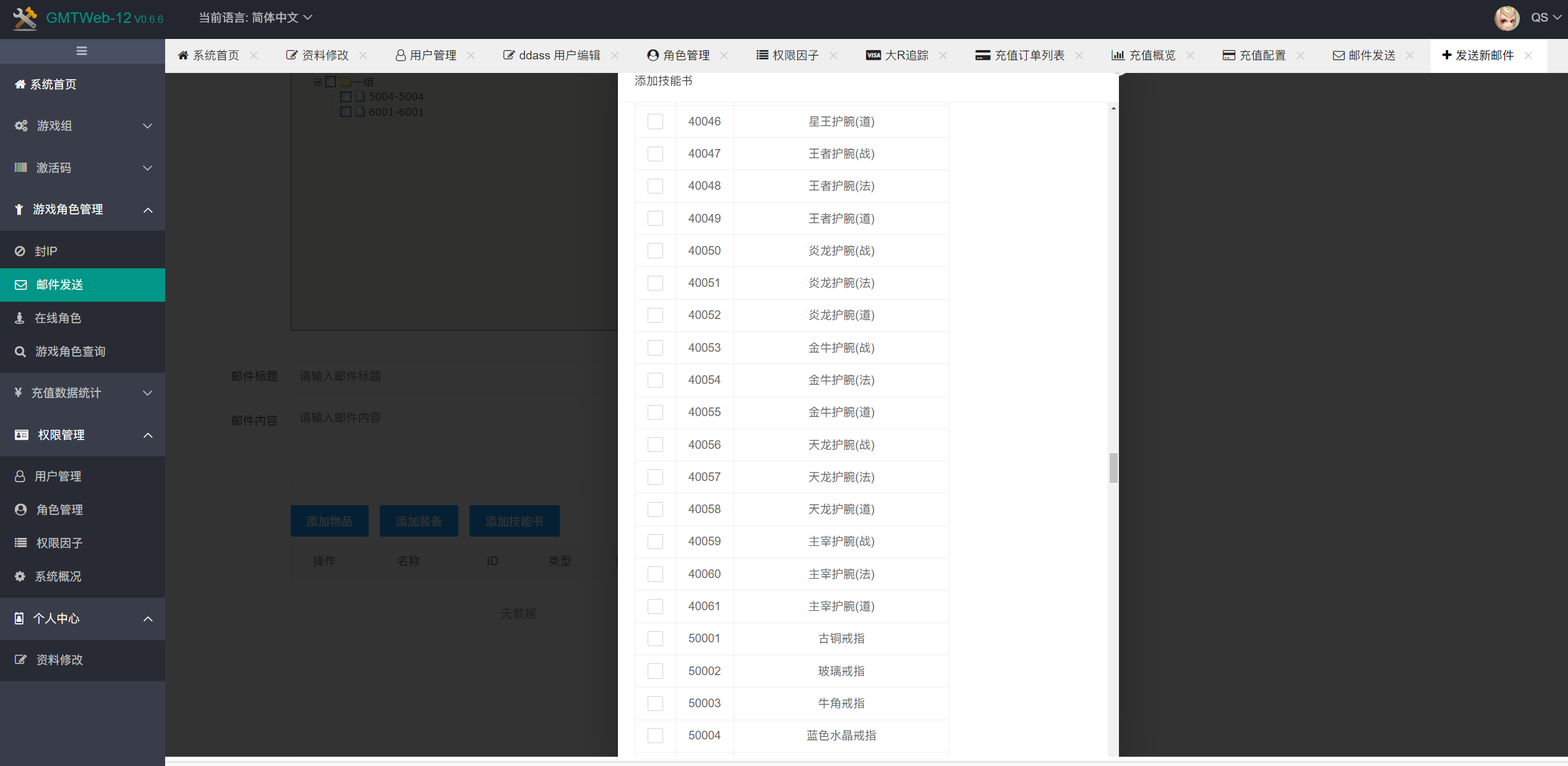Click the hamburger menu collapse icon
The height and width of the screenshot is (766, 1568).
[x=82, y=51]
